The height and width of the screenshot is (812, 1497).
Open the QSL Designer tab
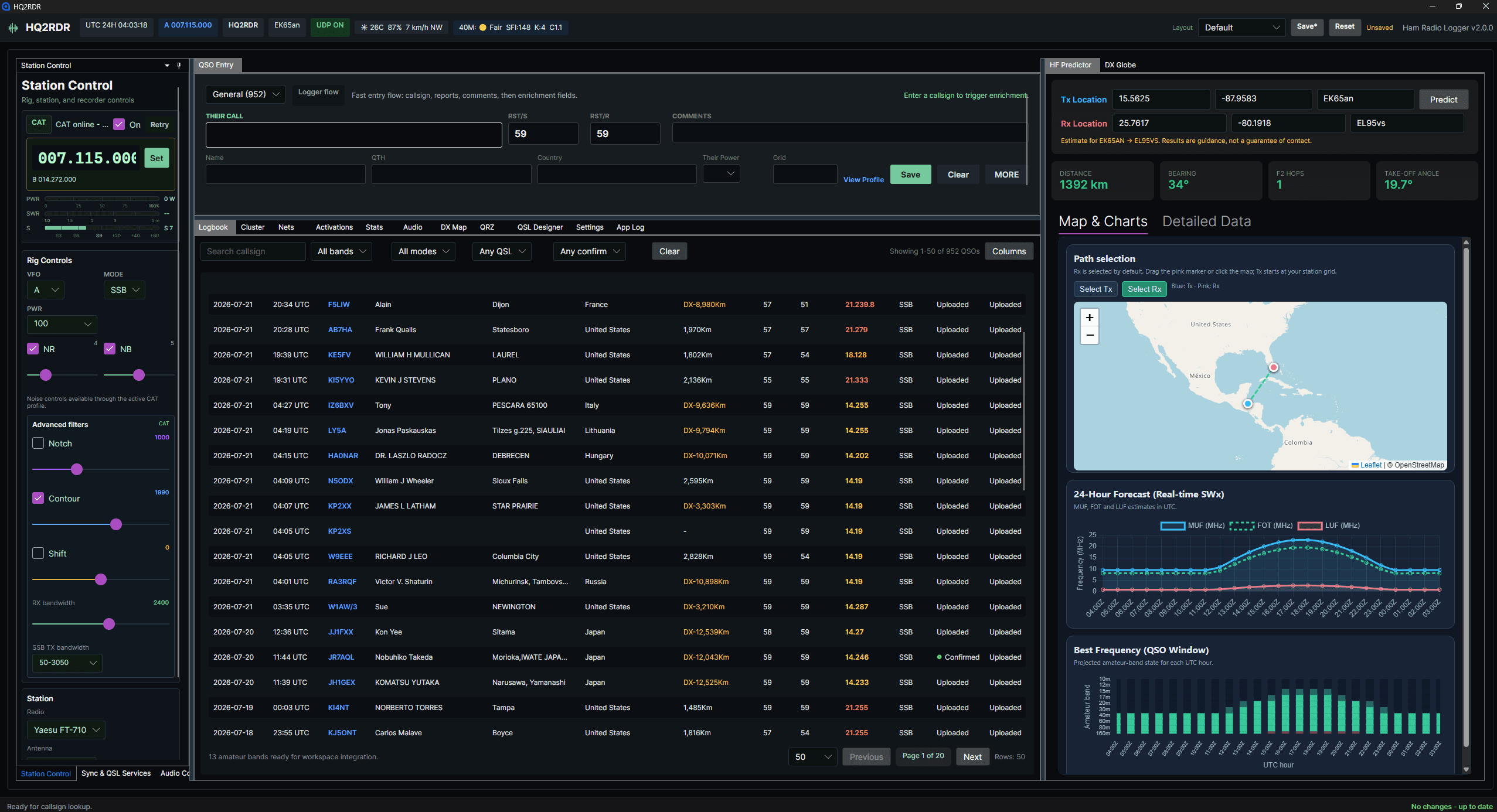click(x=540, y=227)
